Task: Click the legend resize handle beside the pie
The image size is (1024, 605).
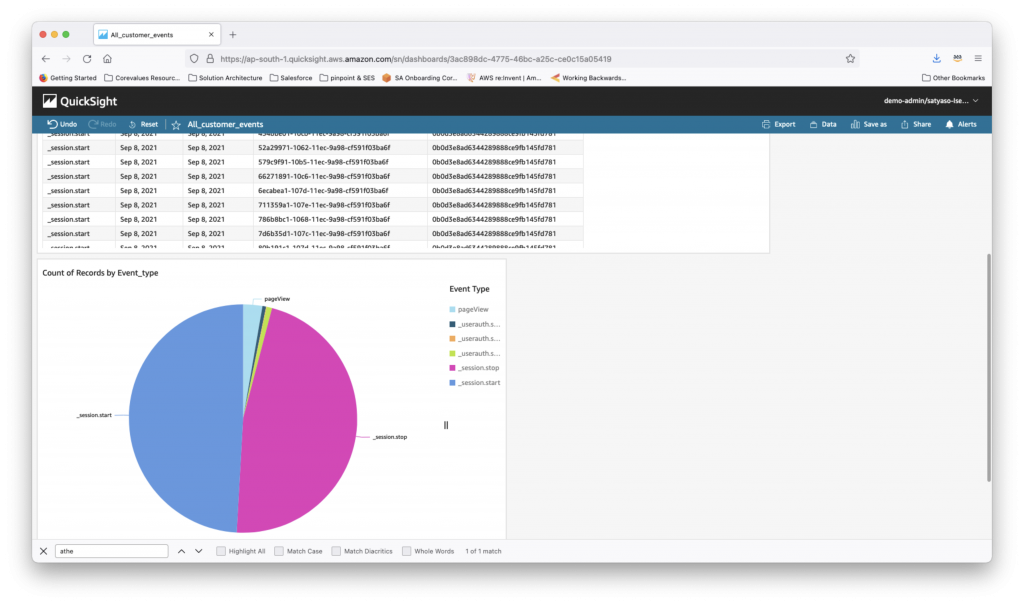Action: 446,425
